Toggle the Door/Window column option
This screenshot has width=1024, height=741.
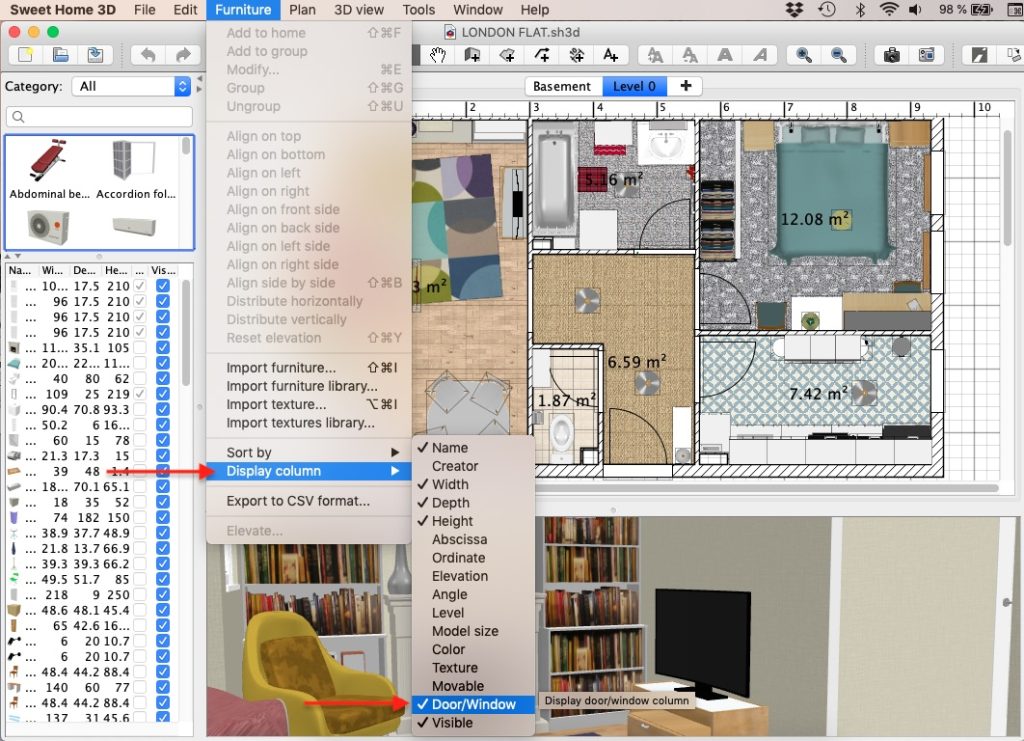[x=473, y=704]
